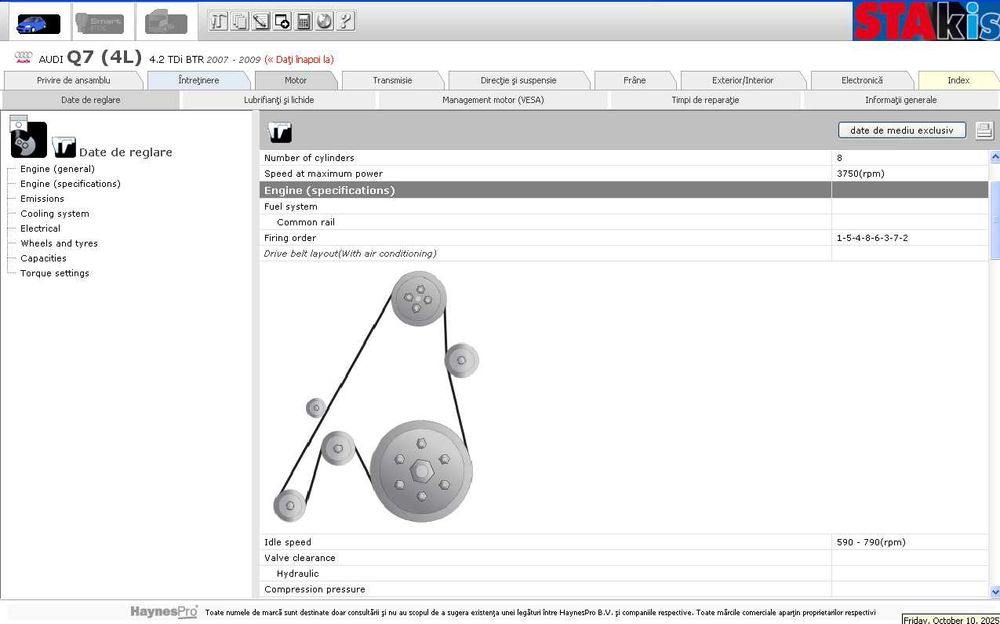Click the diagonal pencil toolbar icon

261,21
